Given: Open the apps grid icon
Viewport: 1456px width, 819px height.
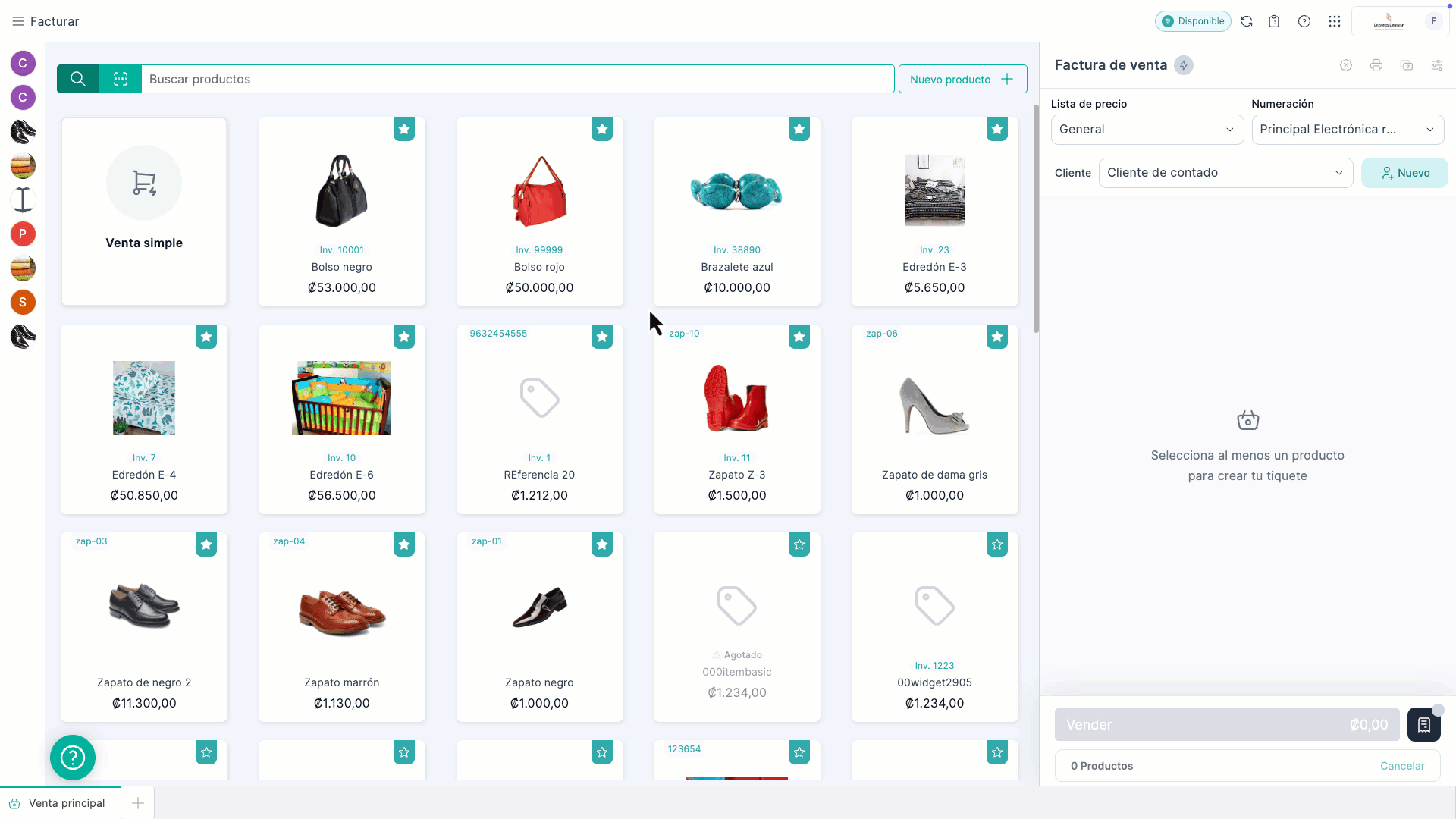Looking at the screenshot, I should coord(1335,21).
